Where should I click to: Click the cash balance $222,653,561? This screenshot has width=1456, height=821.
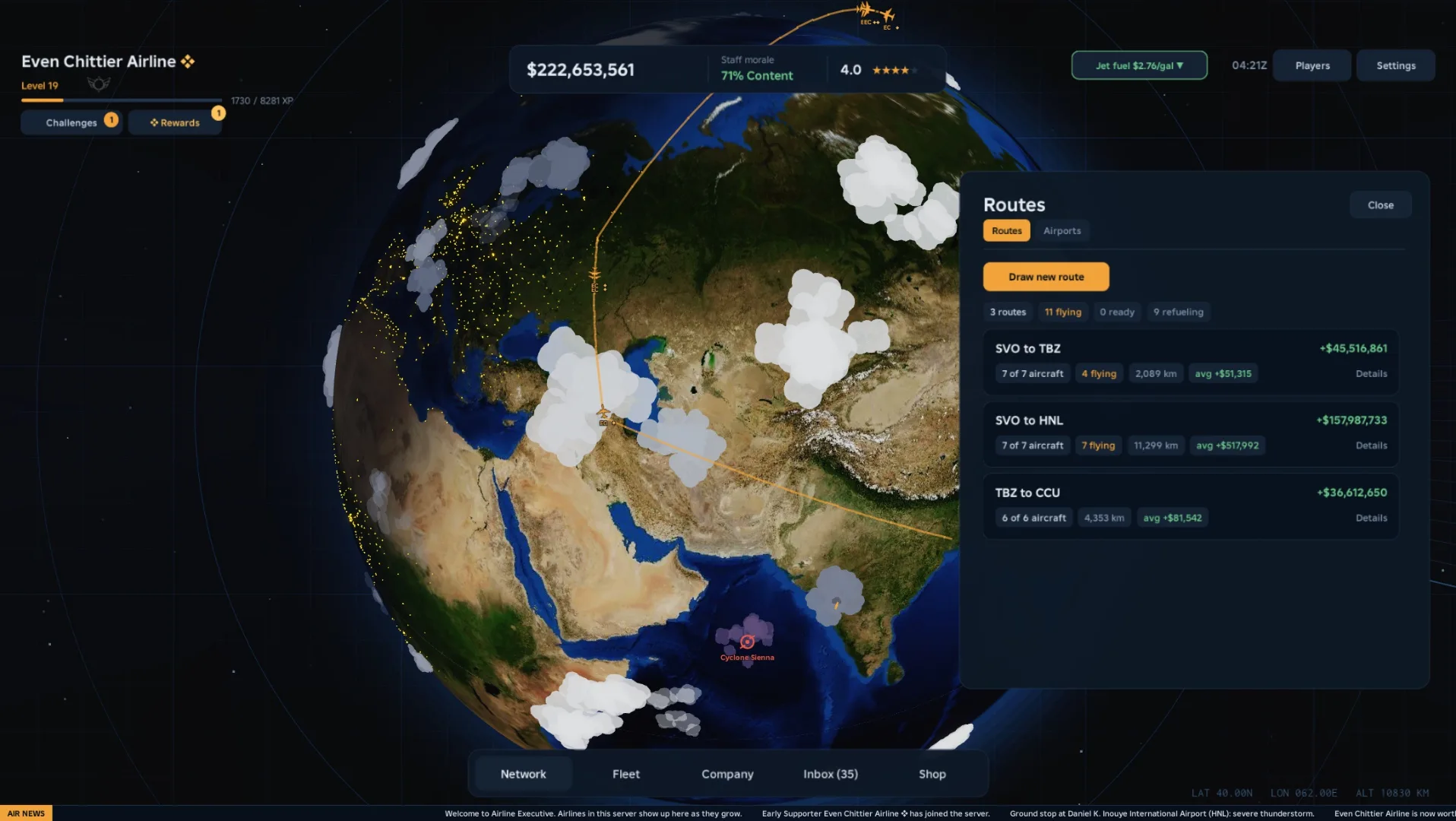pyautogui.click(x=581, y=70)
